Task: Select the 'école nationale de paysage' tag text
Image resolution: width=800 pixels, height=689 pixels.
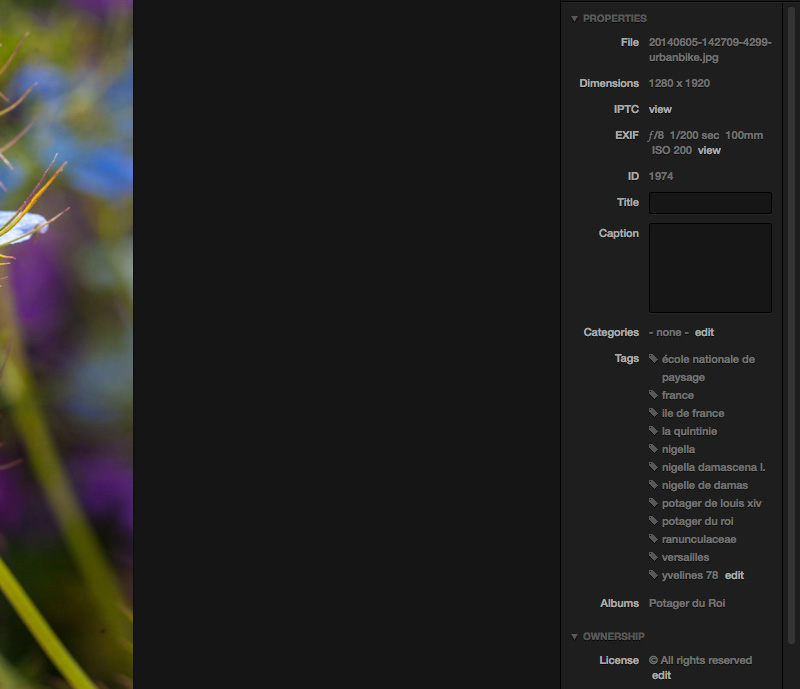Action: tap(708, 368)
